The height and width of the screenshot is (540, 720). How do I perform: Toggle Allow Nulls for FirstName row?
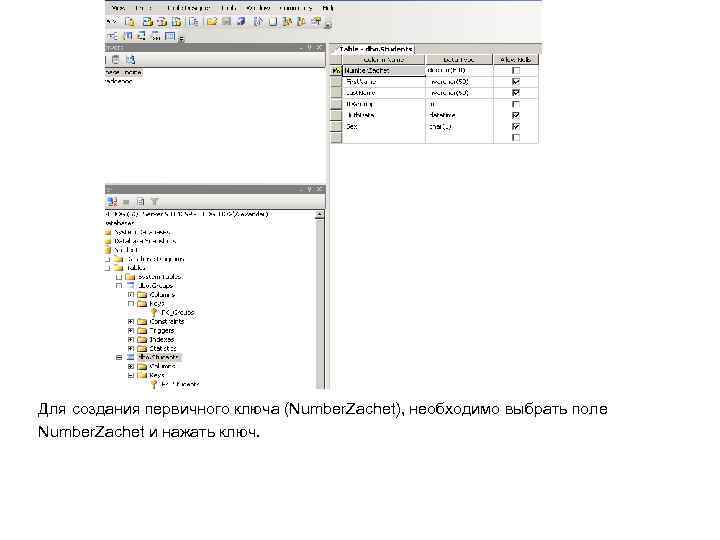pos(516,82)
